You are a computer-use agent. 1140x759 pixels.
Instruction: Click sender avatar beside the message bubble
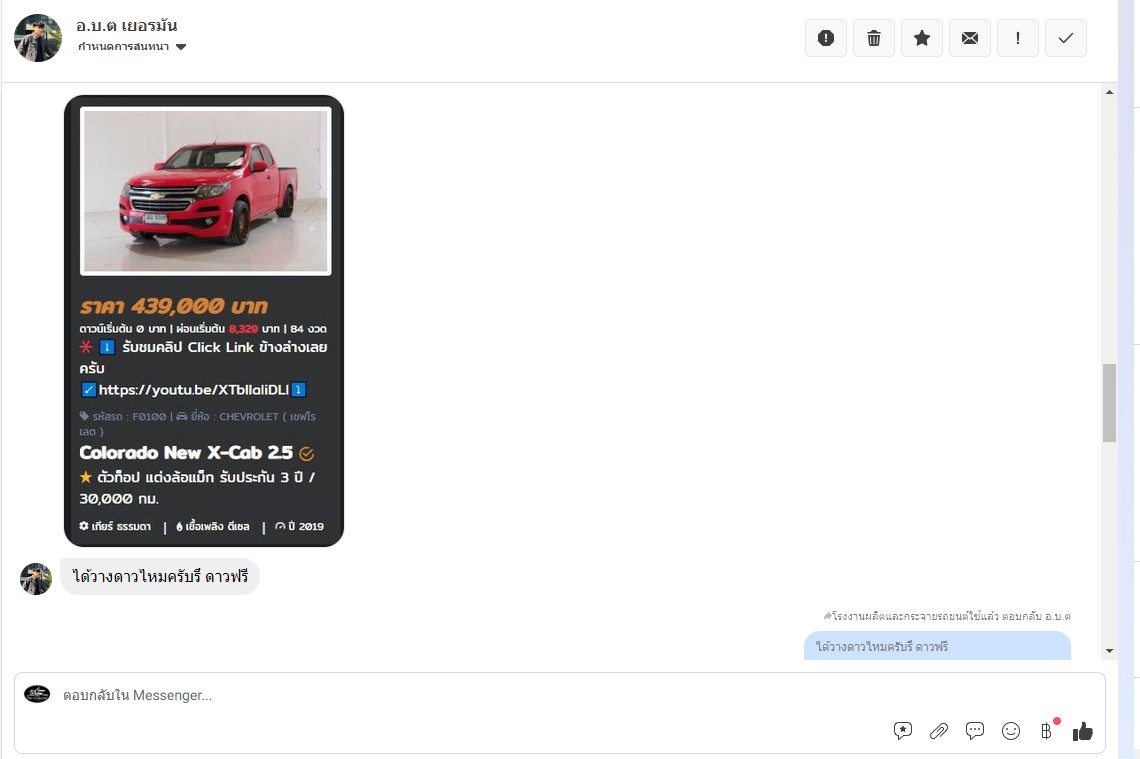click(x=36, y=579)
